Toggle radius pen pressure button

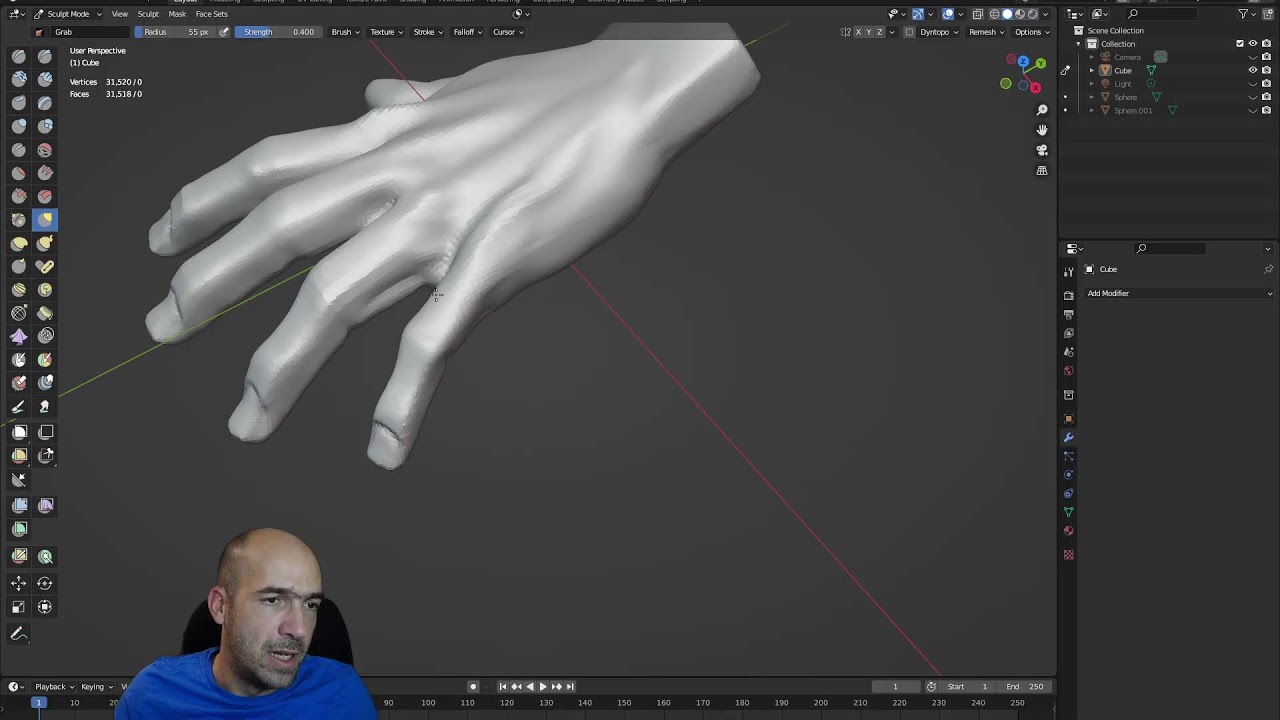click(224, 32)
